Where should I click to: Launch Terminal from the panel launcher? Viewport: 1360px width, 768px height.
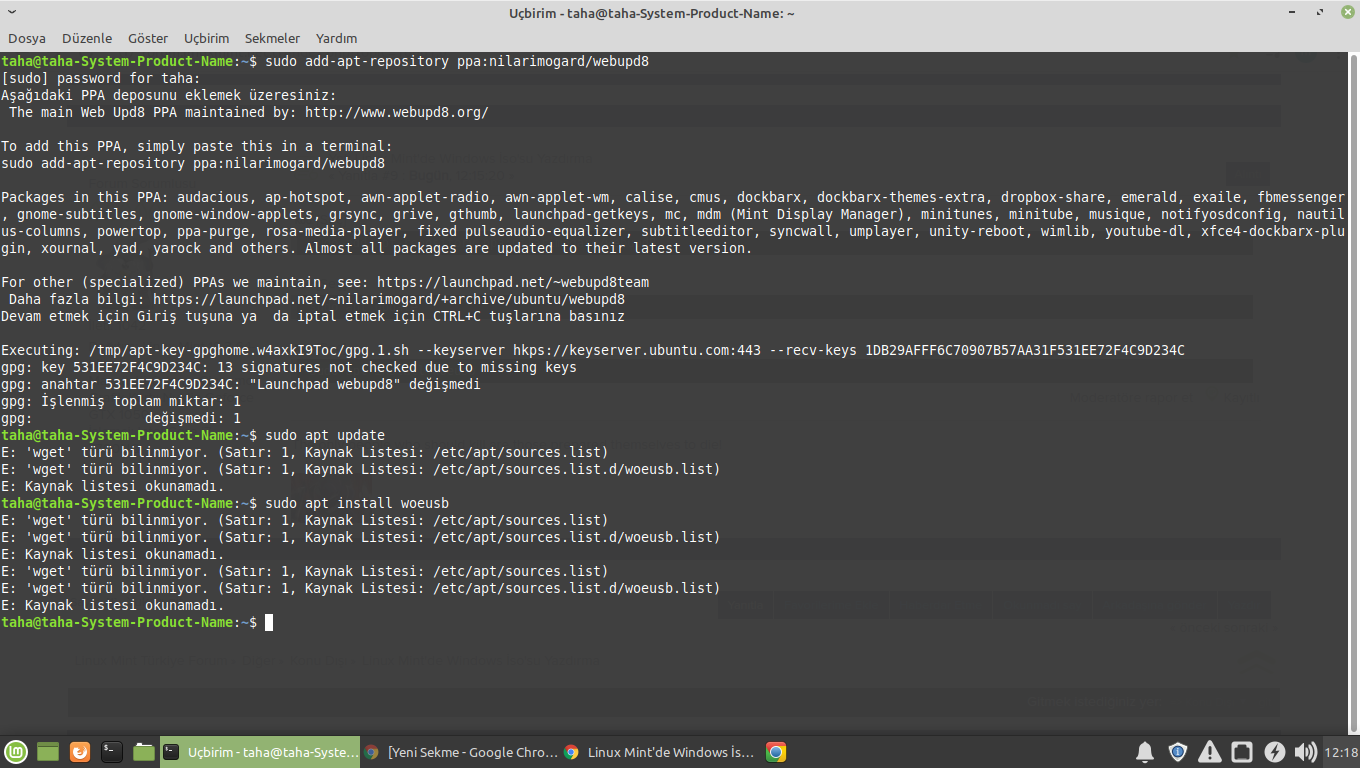coord(112,752)
